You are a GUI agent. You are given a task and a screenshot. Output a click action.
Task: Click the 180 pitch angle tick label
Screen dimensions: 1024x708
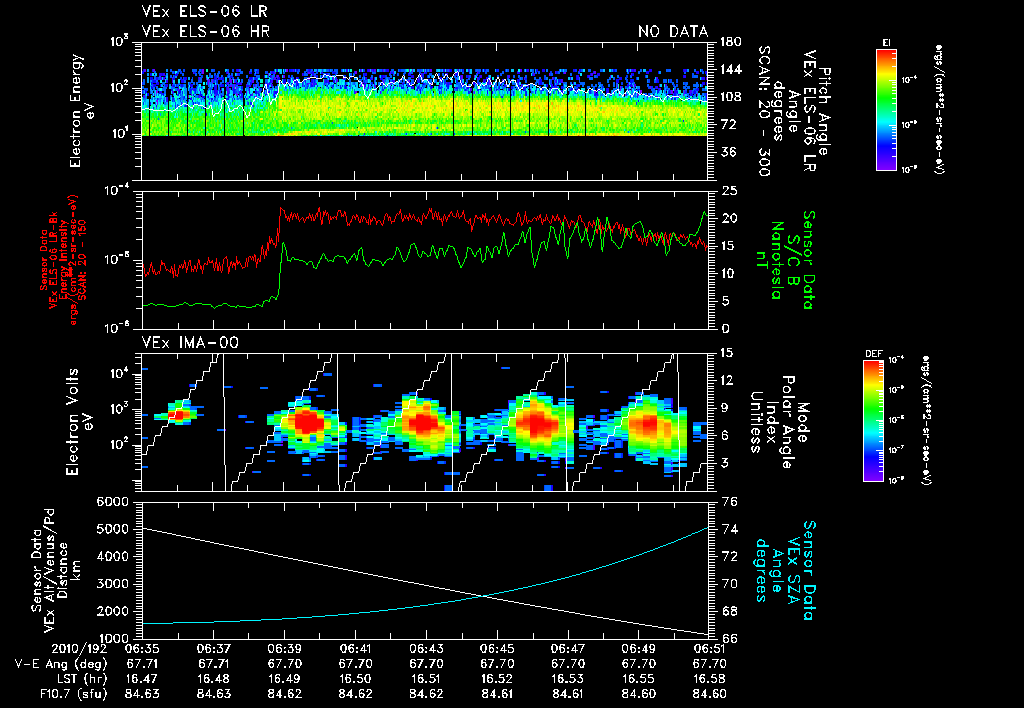coord(730,42)
